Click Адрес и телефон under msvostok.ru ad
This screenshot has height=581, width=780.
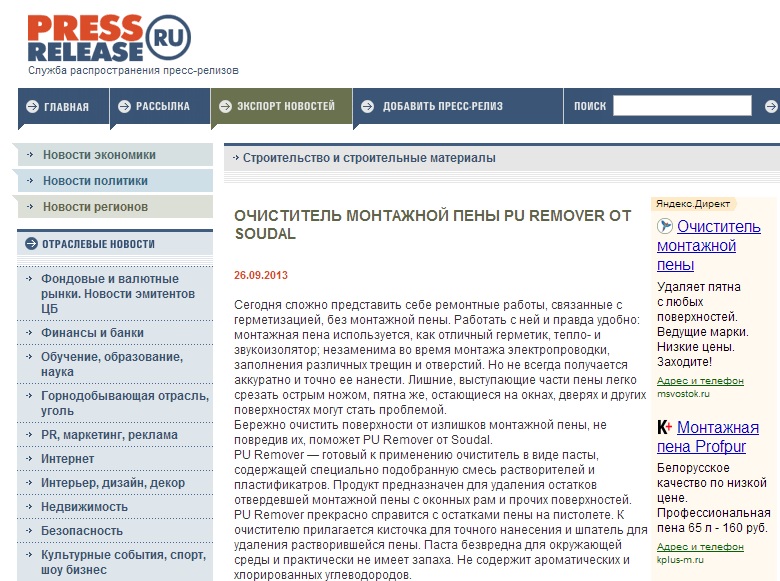tap(700, 381)
